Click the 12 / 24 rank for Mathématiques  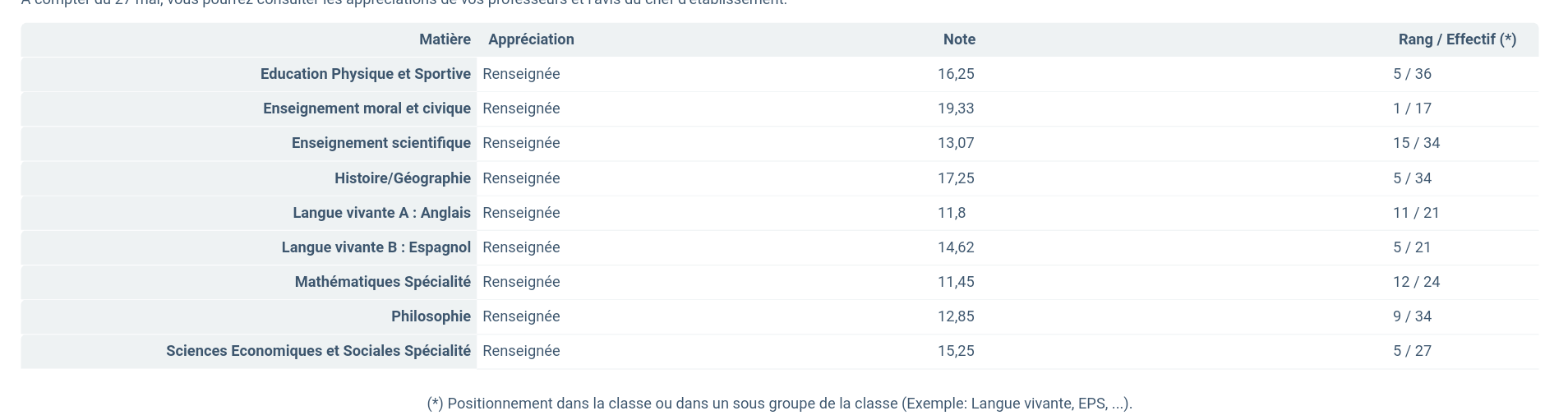click(x=1416, y=282)
